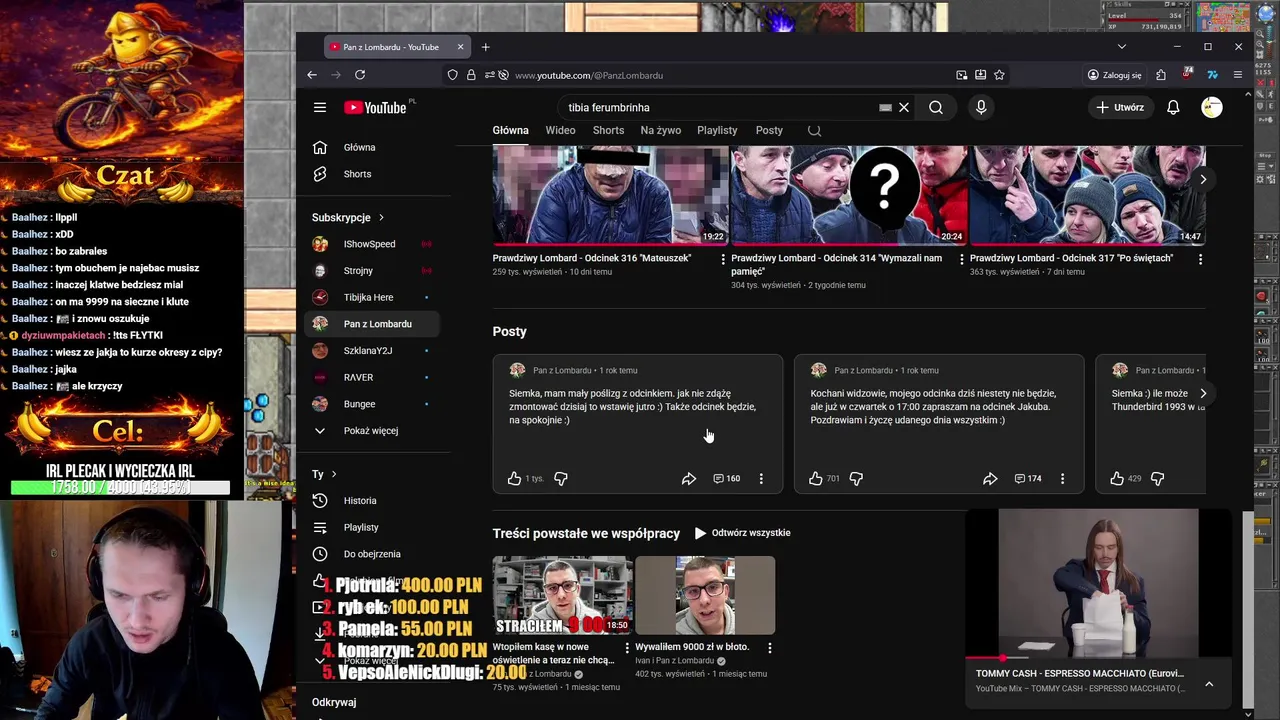Open Odcinek 314 'Wymazali nam pamięć' thumbnail
This screenshot has width=1280, height=720.
(849, 195)
